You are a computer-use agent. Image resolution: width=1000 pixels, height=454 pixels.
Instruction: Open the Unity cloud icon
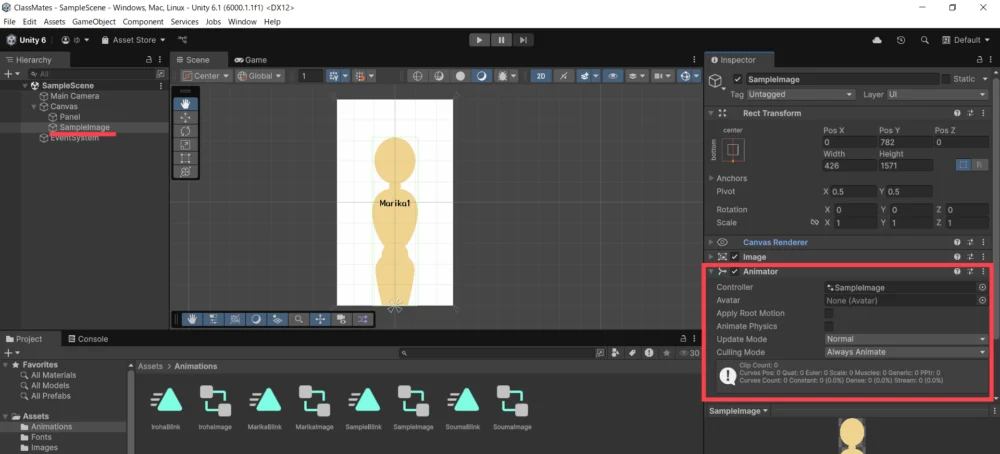pos(877,40)
